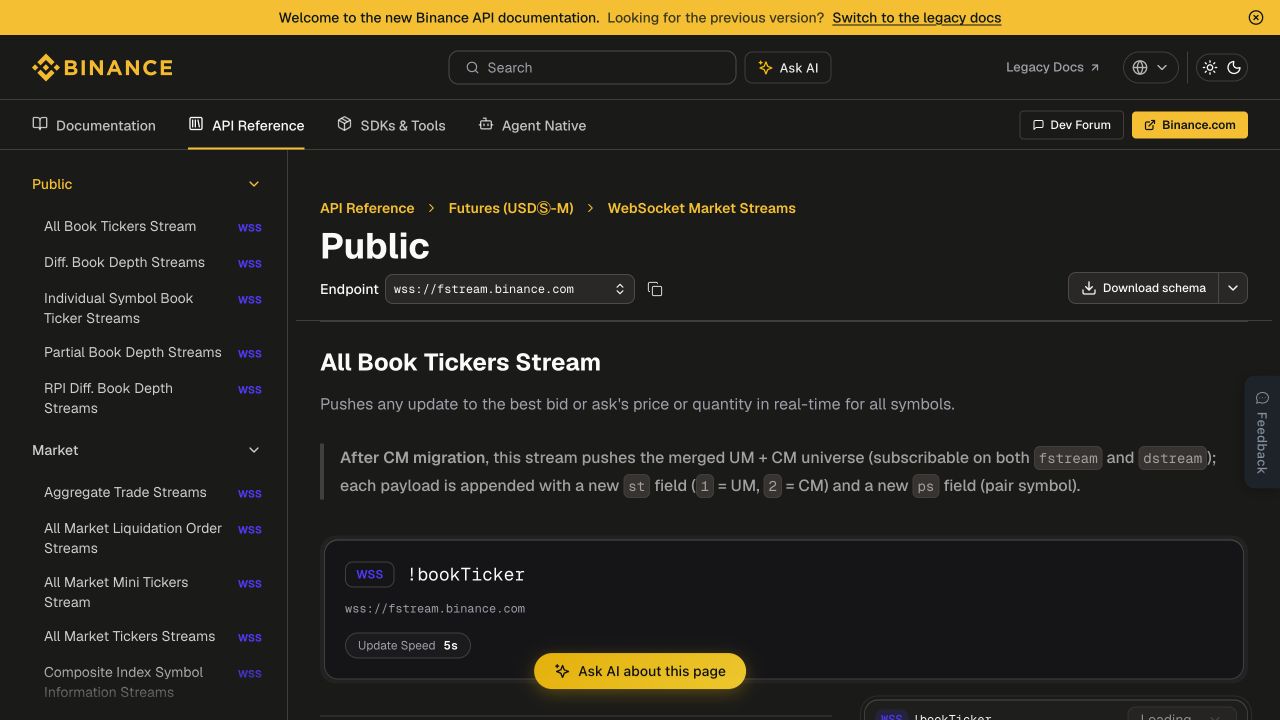The width and height of the screenshot is (1280, 720).
Task: Go to Binance.com button
Action: [x=1189, y=125]
